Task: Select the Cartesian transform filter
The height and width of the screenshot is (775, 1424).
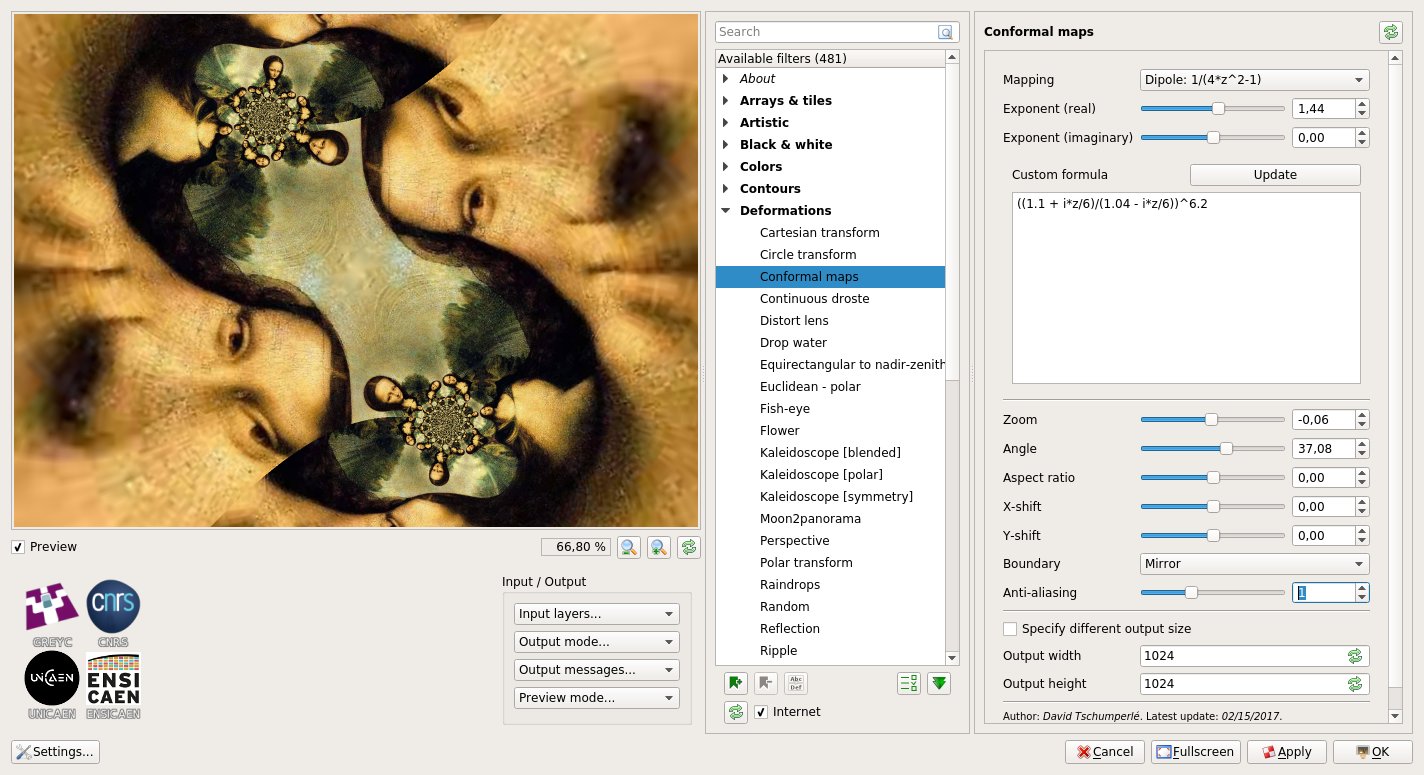Action: coord(819,233)
